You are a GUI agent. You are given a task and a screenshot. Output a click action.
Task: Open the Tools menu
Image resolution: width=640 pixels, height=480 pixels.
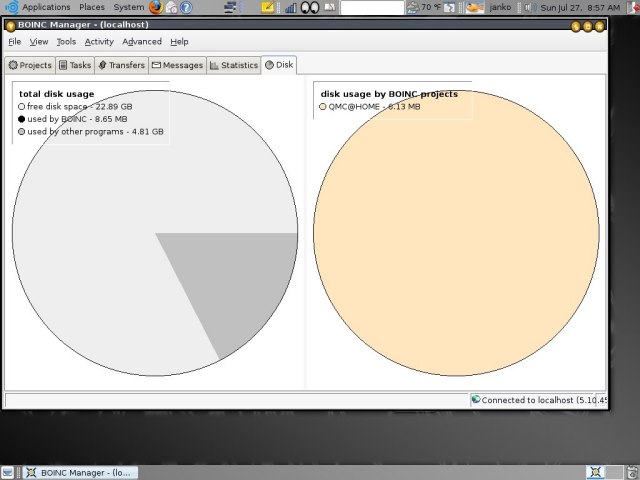point(66,42)
